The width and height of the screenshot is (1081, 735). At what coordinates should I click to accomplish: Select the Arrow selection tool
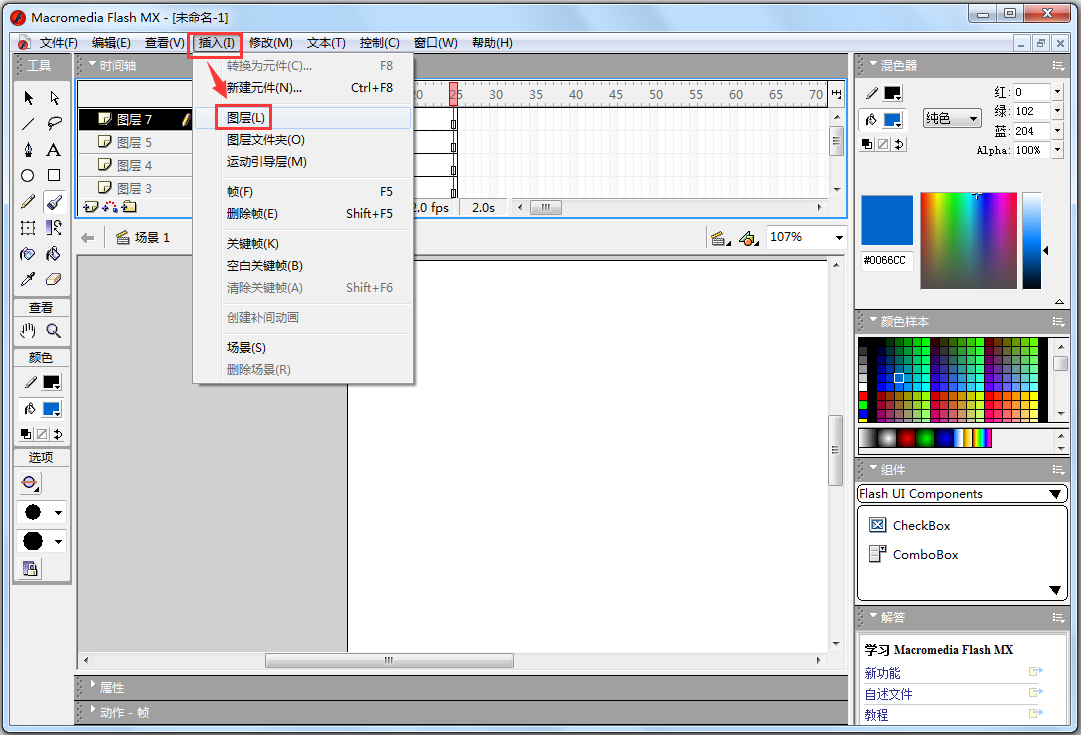click(28, 98)
